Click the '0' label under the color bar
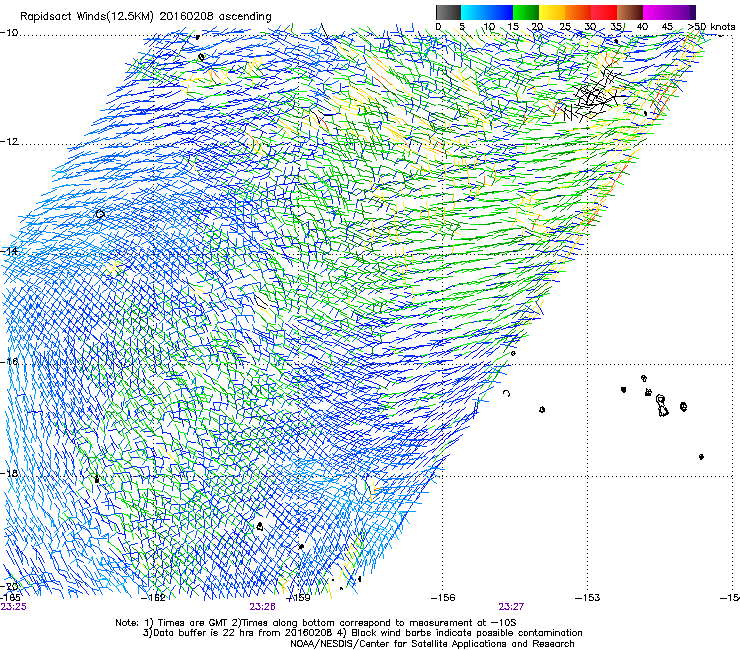 coord(438,26)
